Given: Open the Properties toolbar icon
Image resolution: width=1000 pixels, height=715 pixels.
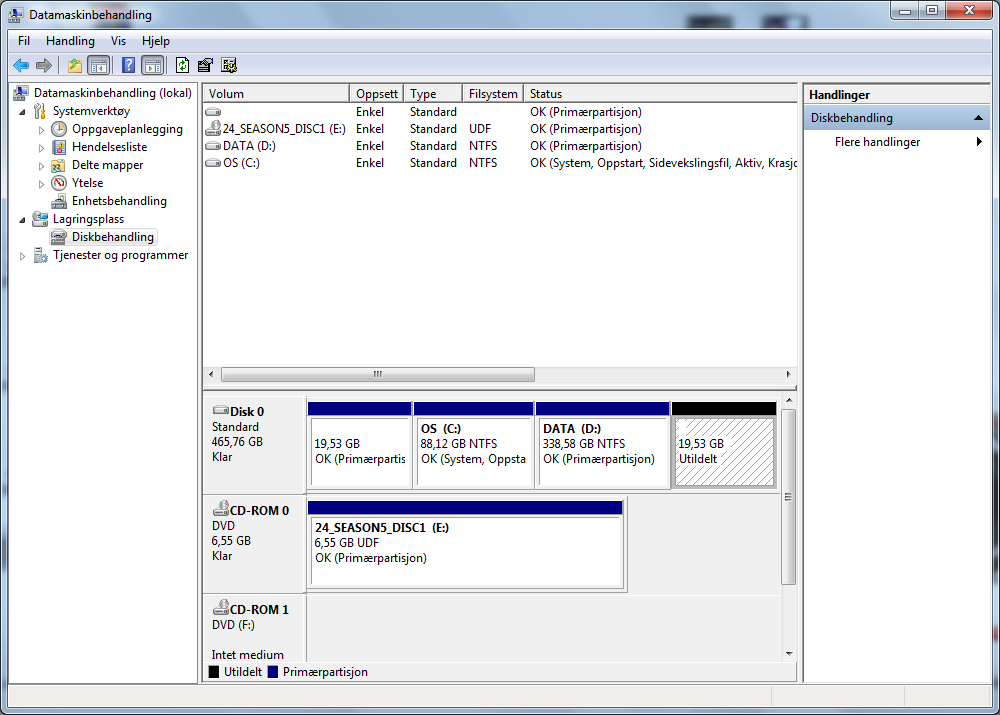Looking at the screenshot, I should 205,65.
